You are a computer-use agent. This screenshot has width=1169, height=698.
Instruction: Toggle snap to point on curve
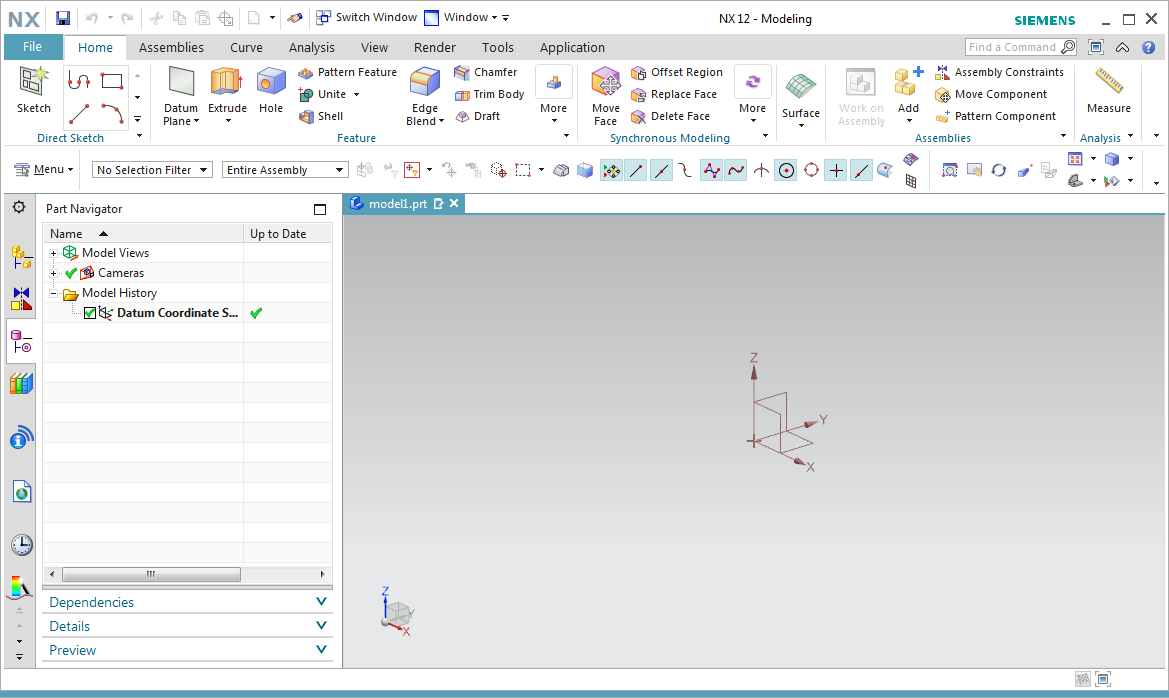pos(861,171)
